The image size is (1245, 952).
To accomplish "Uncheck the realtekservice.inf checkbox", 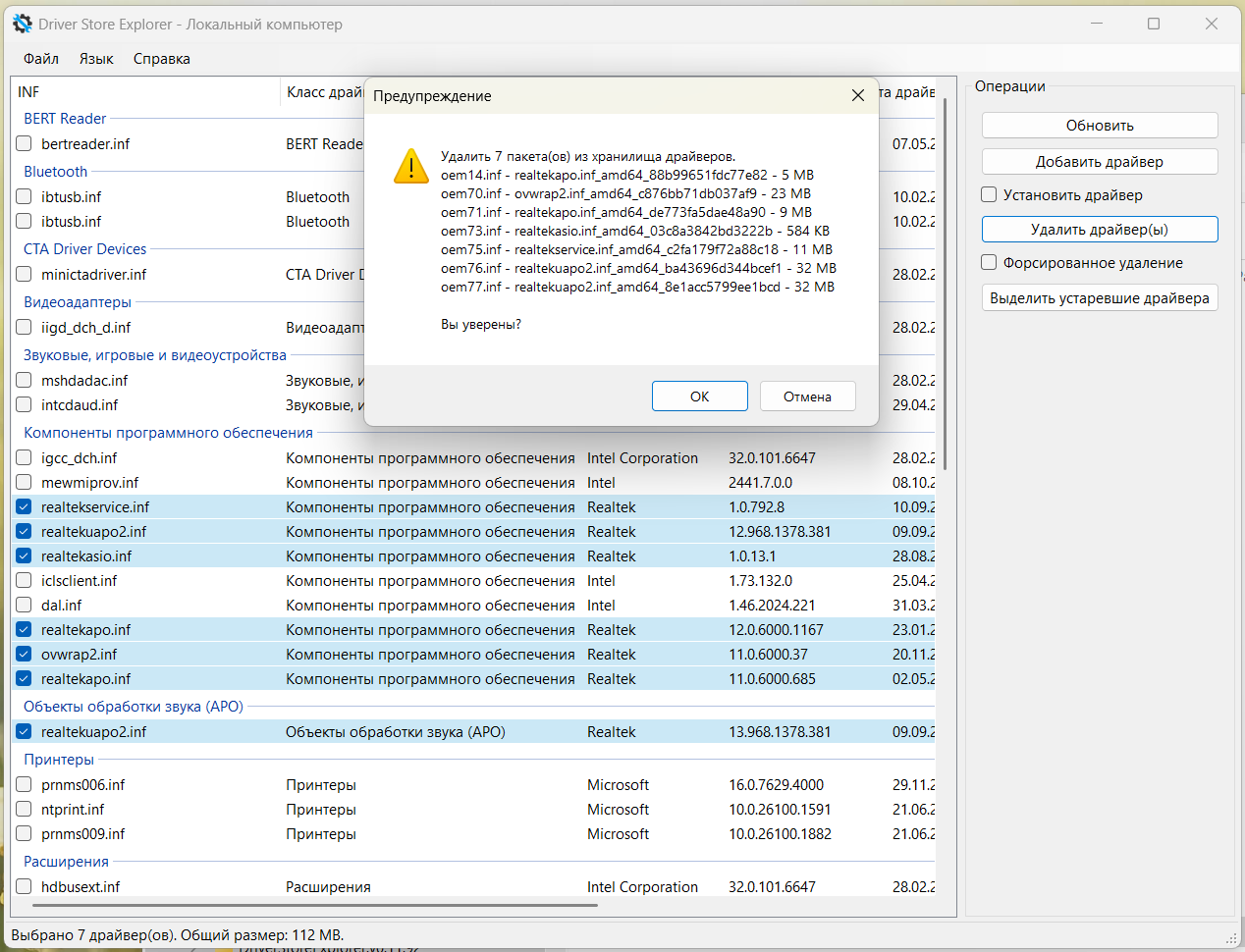I will (25, 507).
